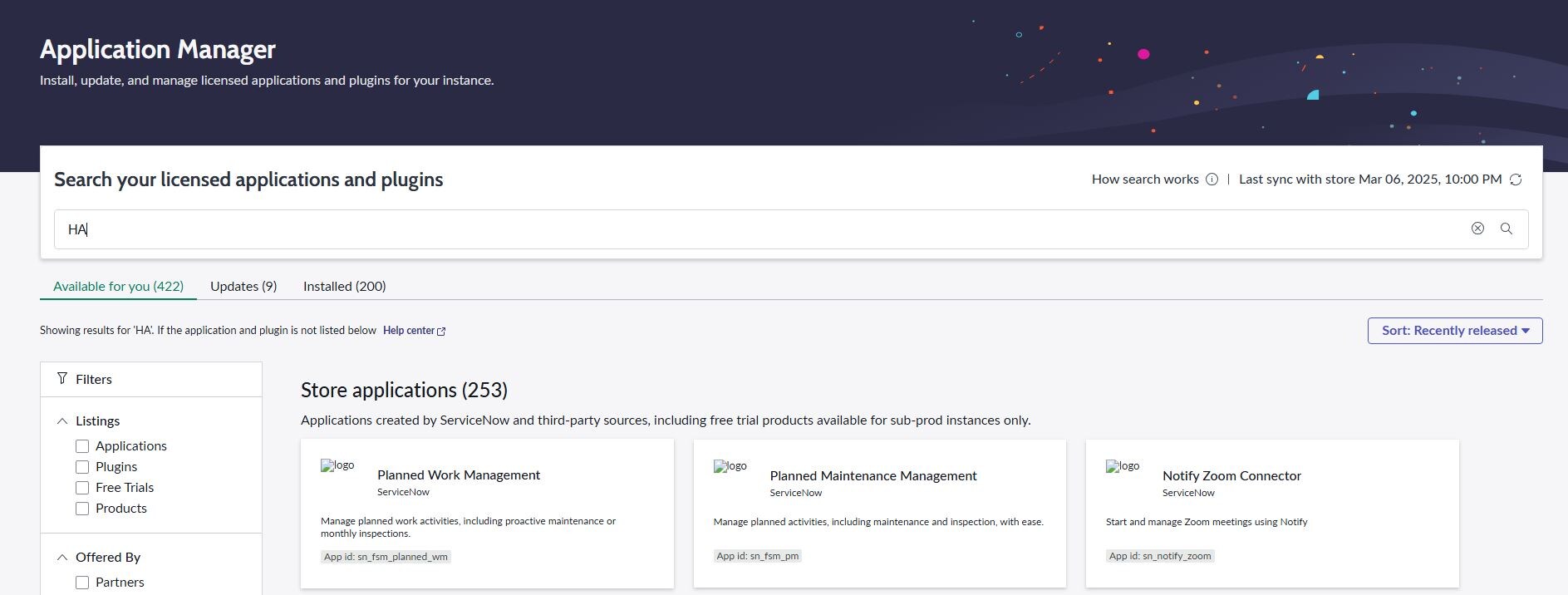This screenshot has height=595, width=1568.
Task: Collapse the Offered By filter section
Action: (x=62, y=558)
